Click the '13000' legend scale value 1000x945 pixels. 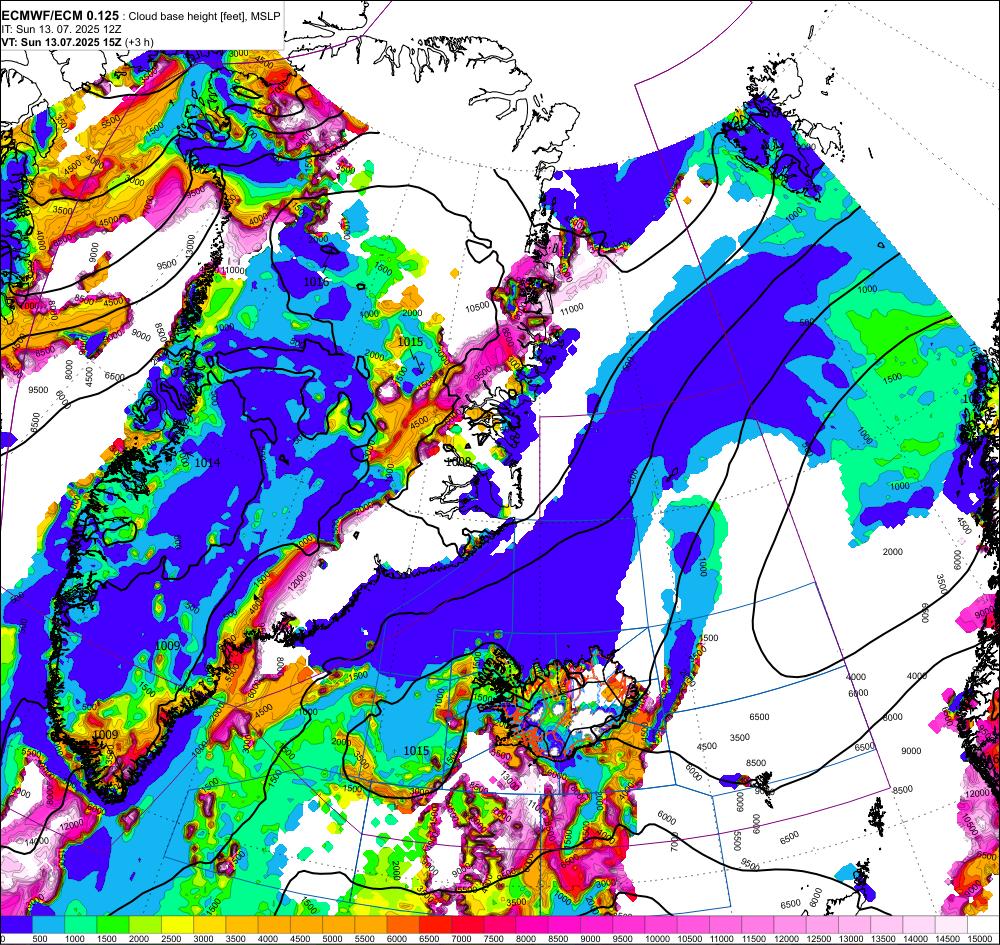(850, 939)
